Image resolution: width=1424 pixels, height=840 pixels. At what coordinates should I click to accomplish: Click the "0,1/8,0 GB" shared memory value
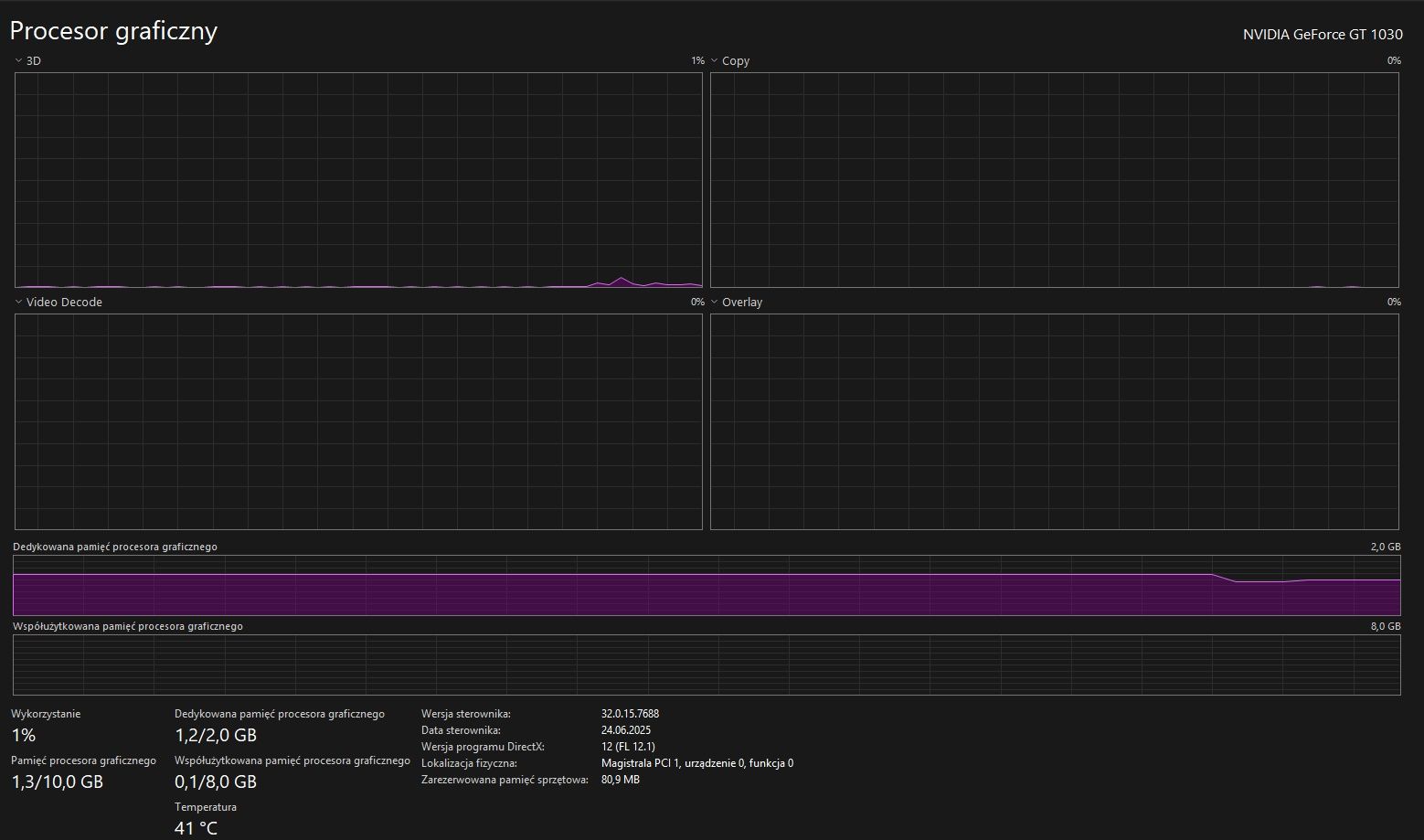tap(216, 782)
